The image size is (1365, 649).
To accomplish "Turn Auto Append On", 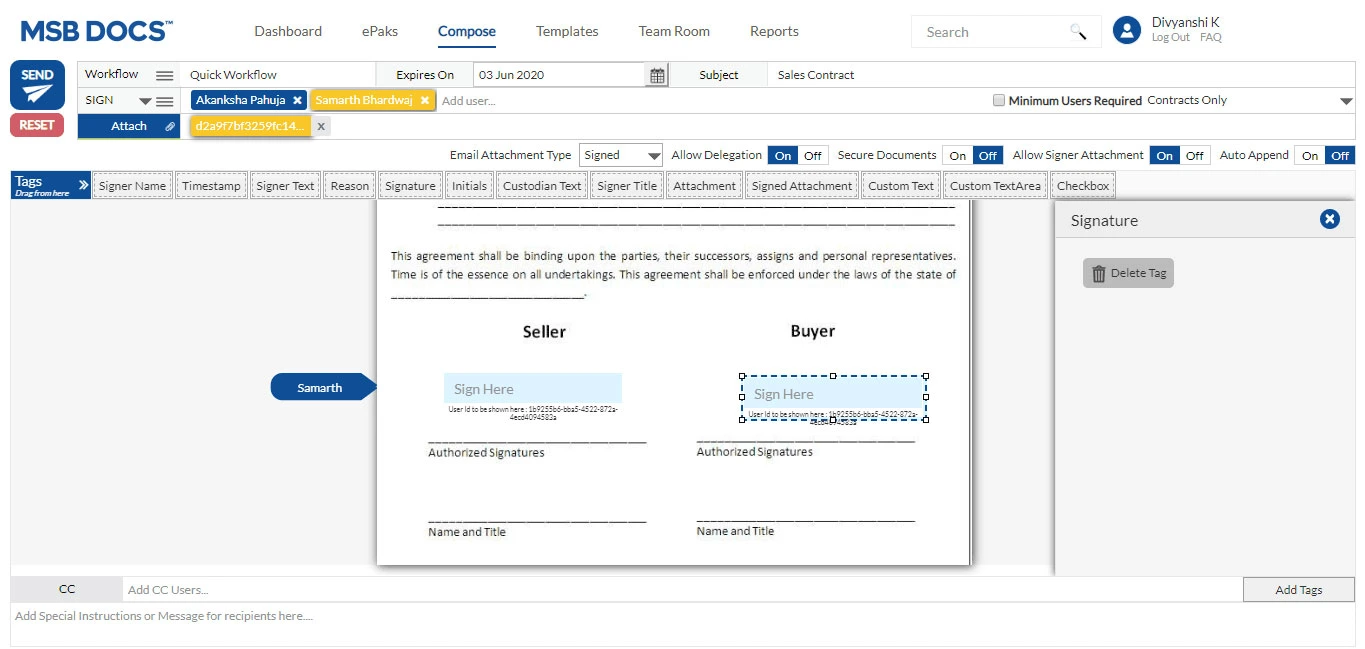I will coord(1310,155).
